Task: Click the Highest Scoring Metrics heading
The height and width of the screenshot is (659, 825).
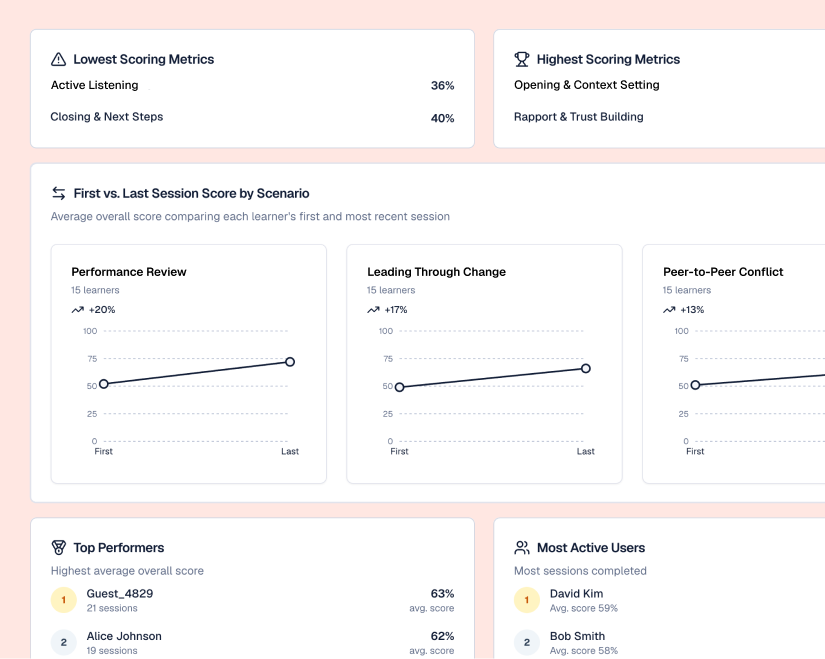Action: [608, 59]
